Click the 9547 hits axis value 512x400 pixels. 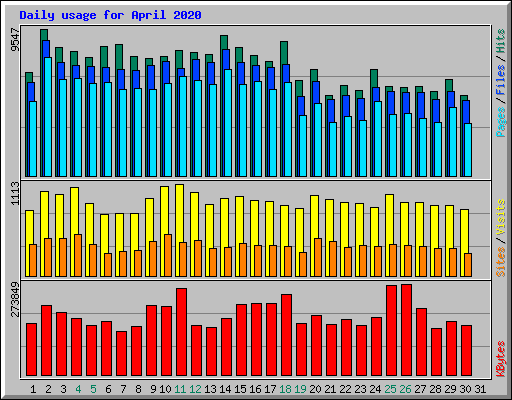point(15,40)
